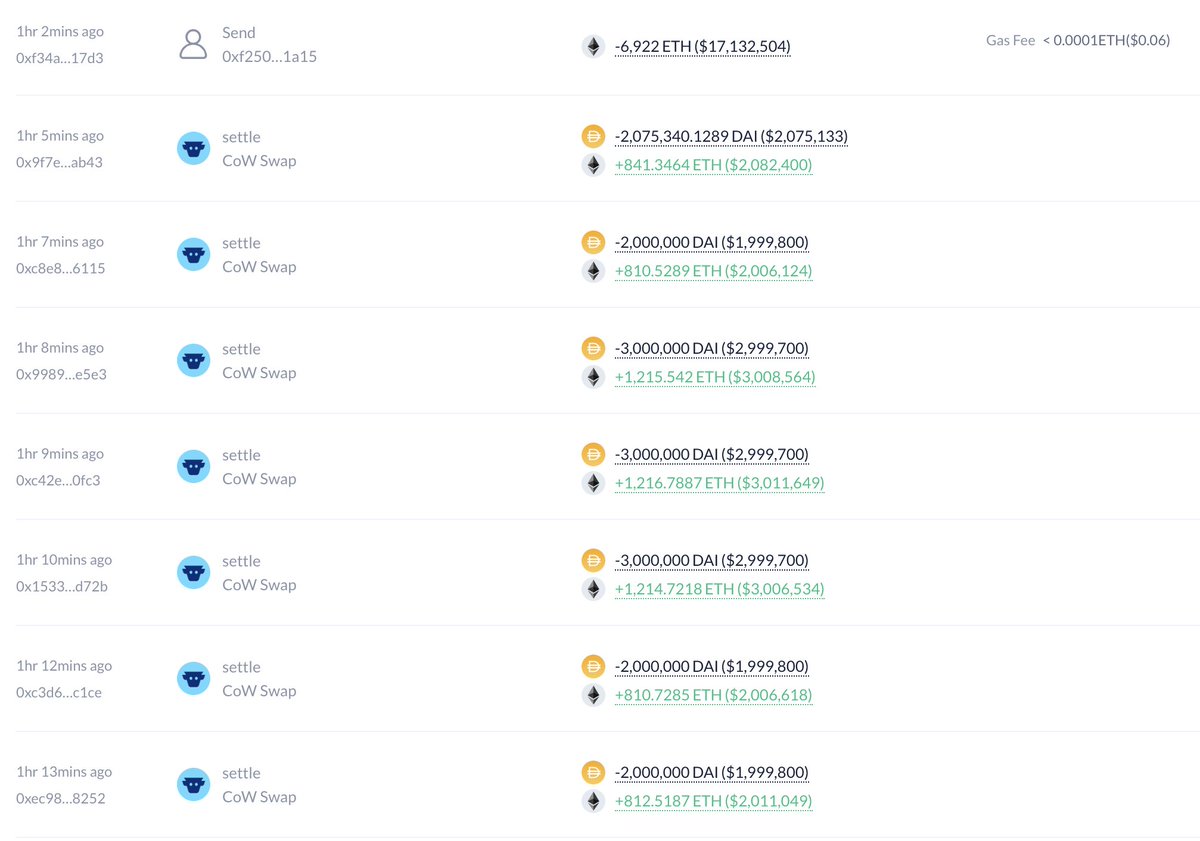Open transaction hash 0x9f7e…ab43
Viewport: 1200px width, 841px height.
(x=60, y=162)
